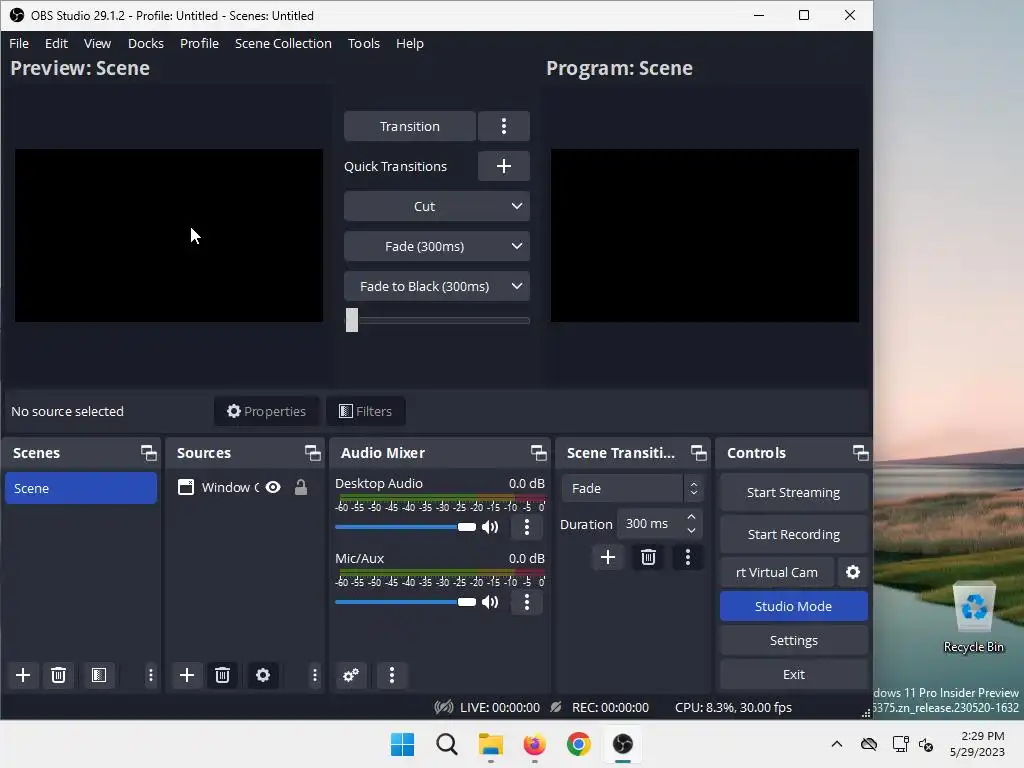Open Sources toolbar overflow menu
Screen dimensions: 1024x768
315,675
